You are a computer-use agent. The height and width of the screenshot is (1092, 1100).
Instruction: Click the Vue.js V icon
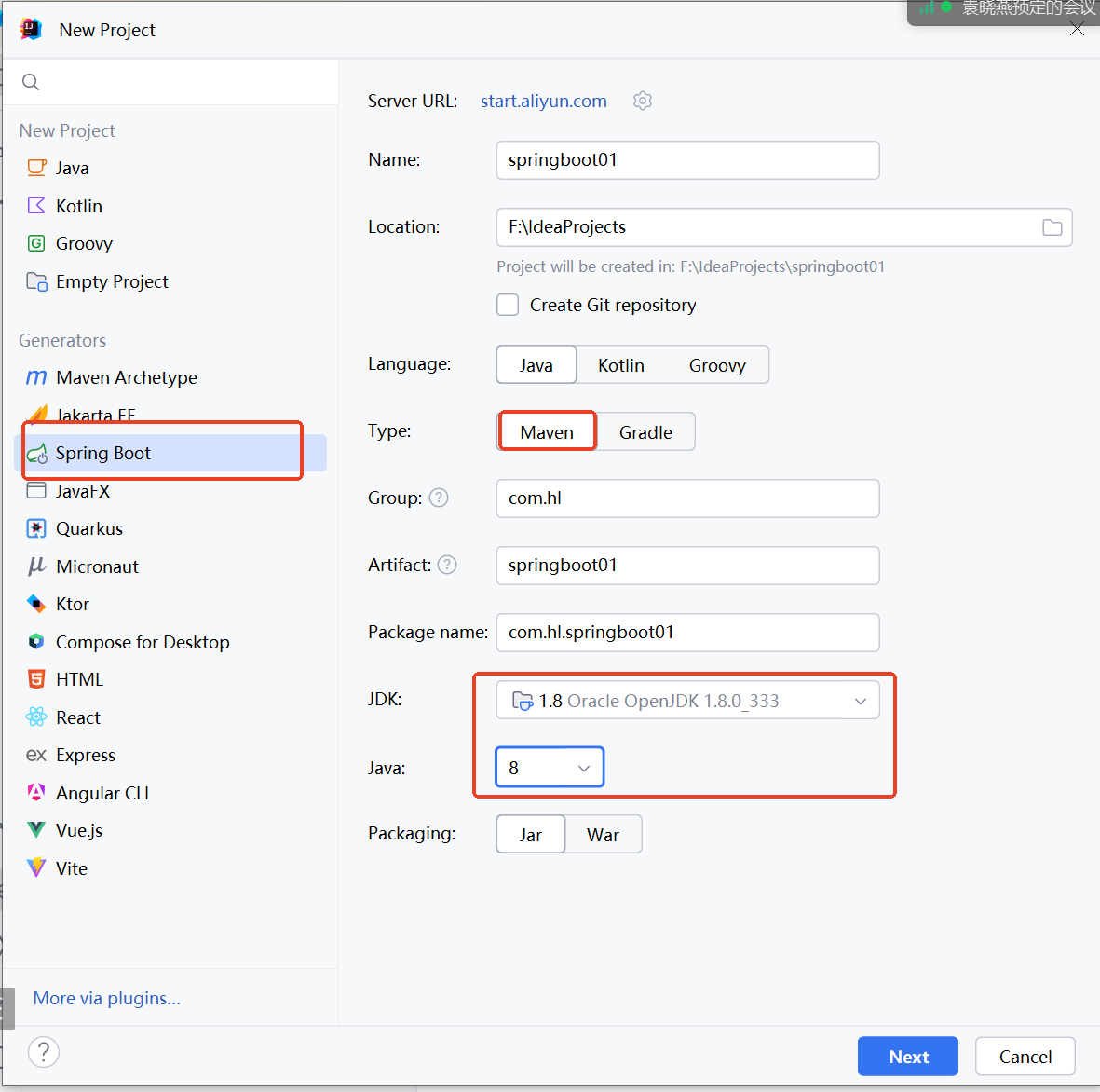36,830
